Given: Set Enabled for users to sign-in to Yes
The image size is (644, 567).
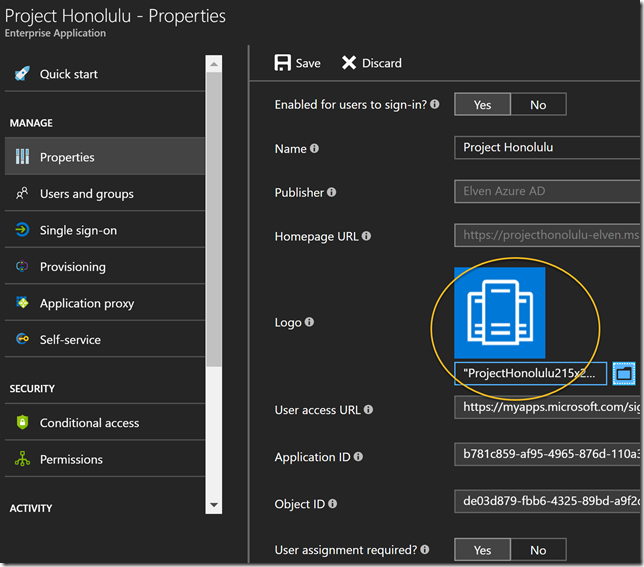Looking at the screenshot, I should point(482,104).
